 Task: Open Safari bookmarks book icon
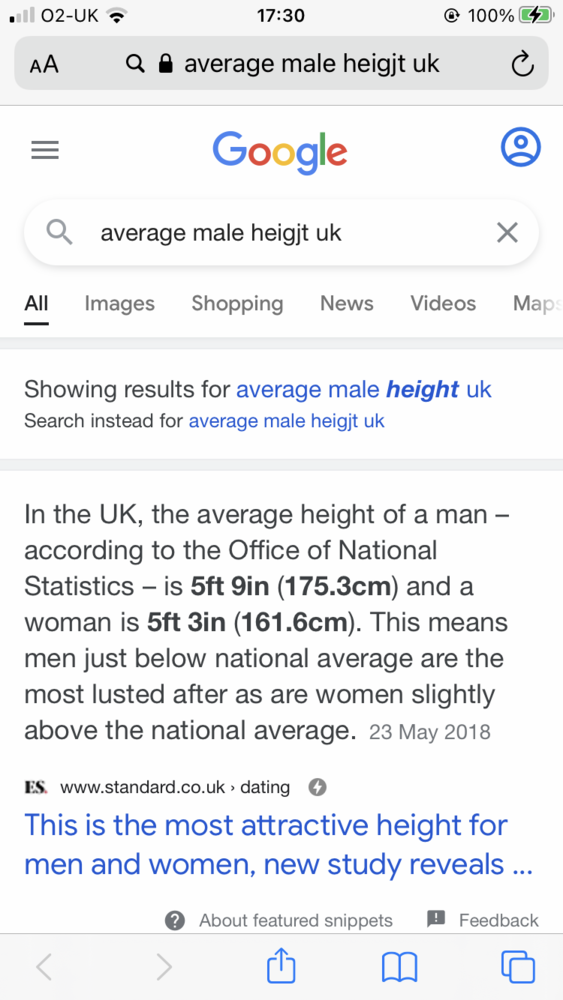[399, 967]
